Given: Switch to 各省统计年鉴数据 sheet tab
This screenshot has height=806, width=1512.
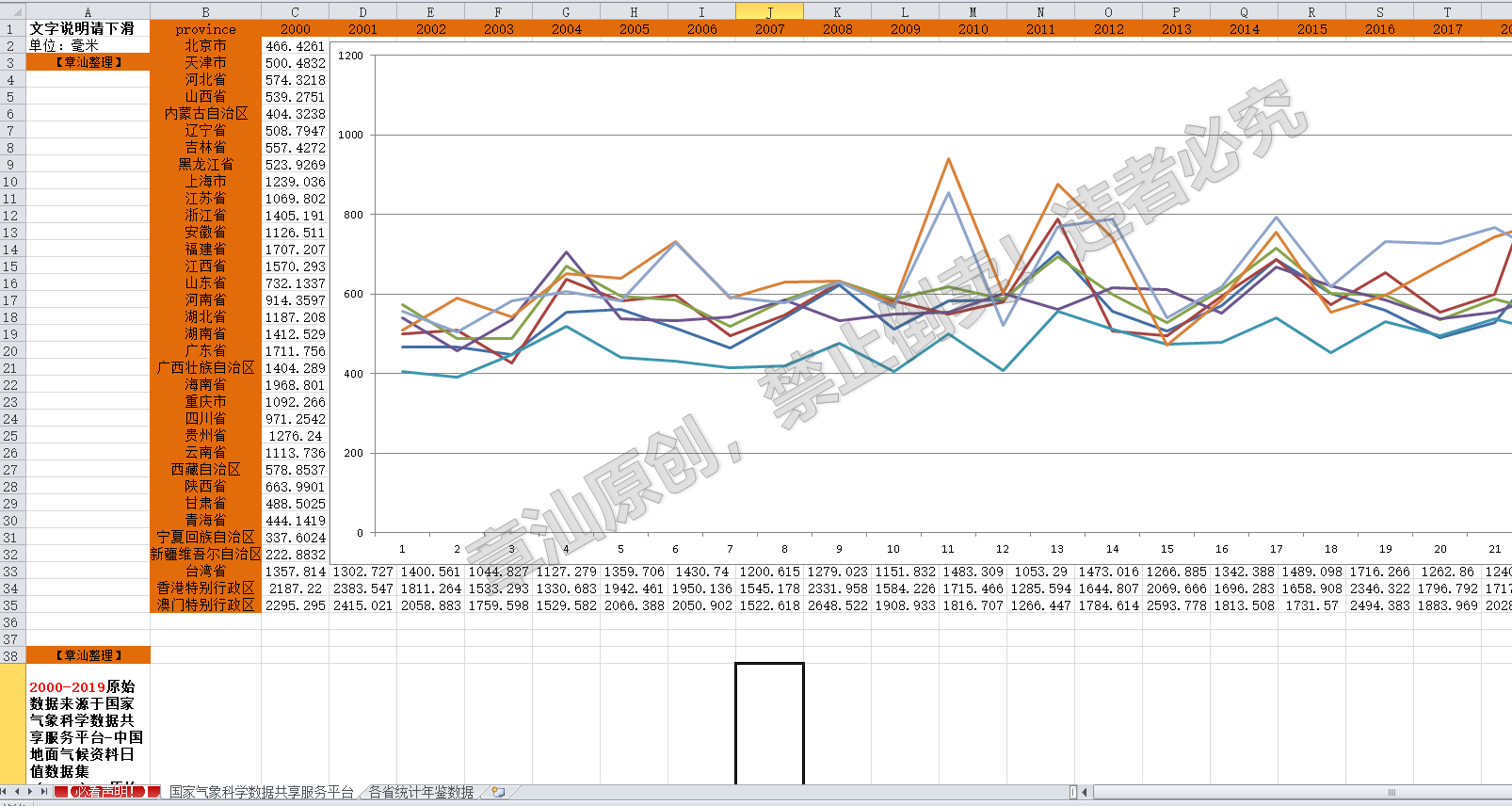Looking at the screenshot, I should point(421,792).
